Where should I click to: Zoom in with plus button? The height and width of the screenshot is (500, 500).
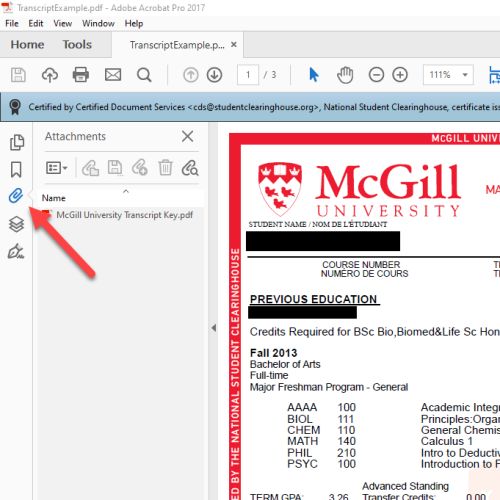tap(400, 75)
